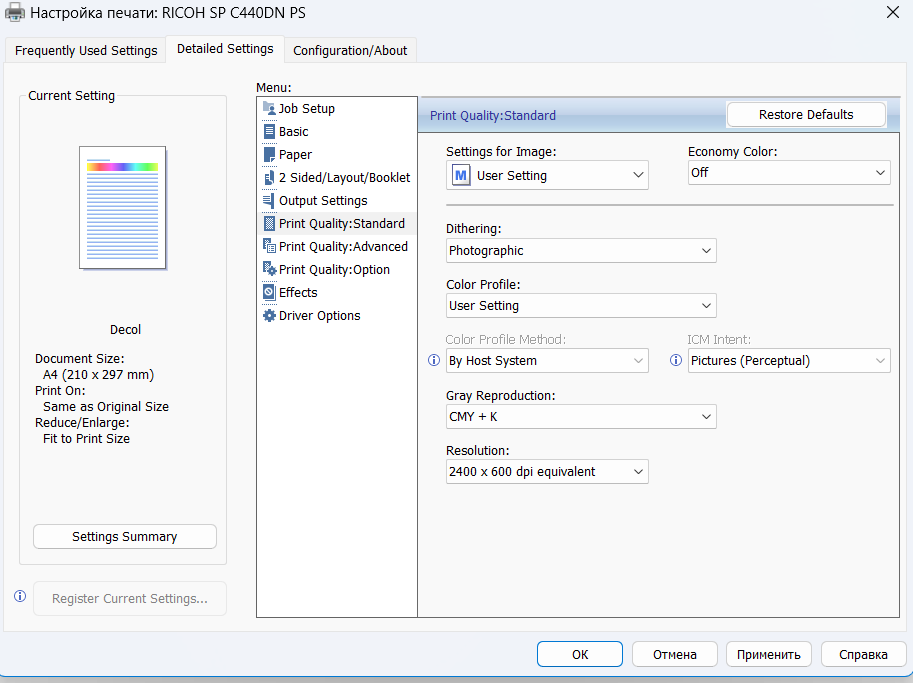Select the Print Quality:Option icon
Screen dimensions: 913x683
click(x=269, y=270)
